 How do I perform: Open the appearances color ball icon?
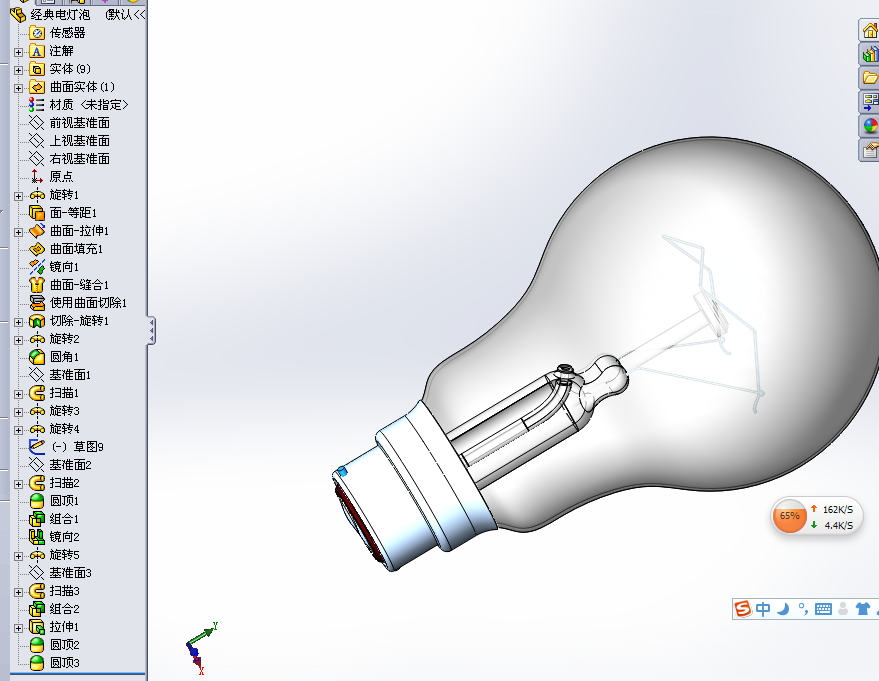click(869, 126)
